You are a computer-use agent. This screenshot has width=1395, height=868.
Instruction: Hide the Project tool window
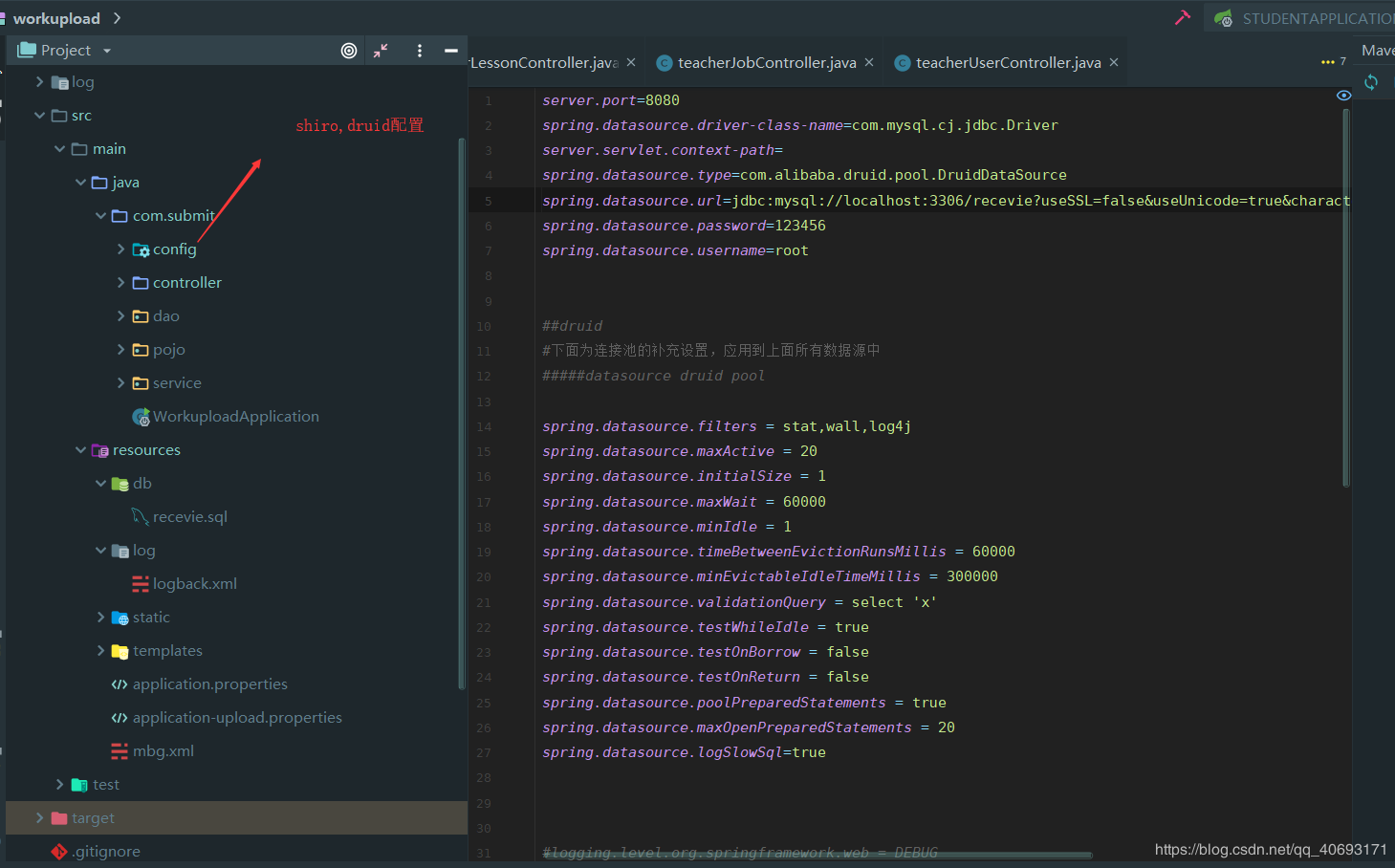pyautogui.click(x=451, y=51)
